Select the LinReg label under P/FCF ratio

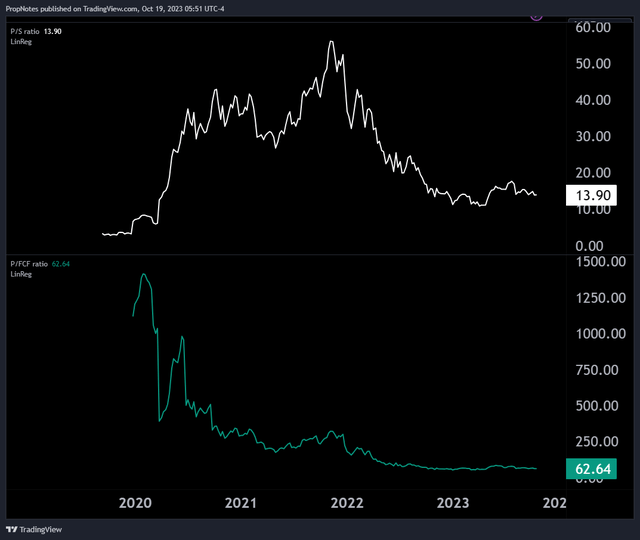(x=21, y=274)
